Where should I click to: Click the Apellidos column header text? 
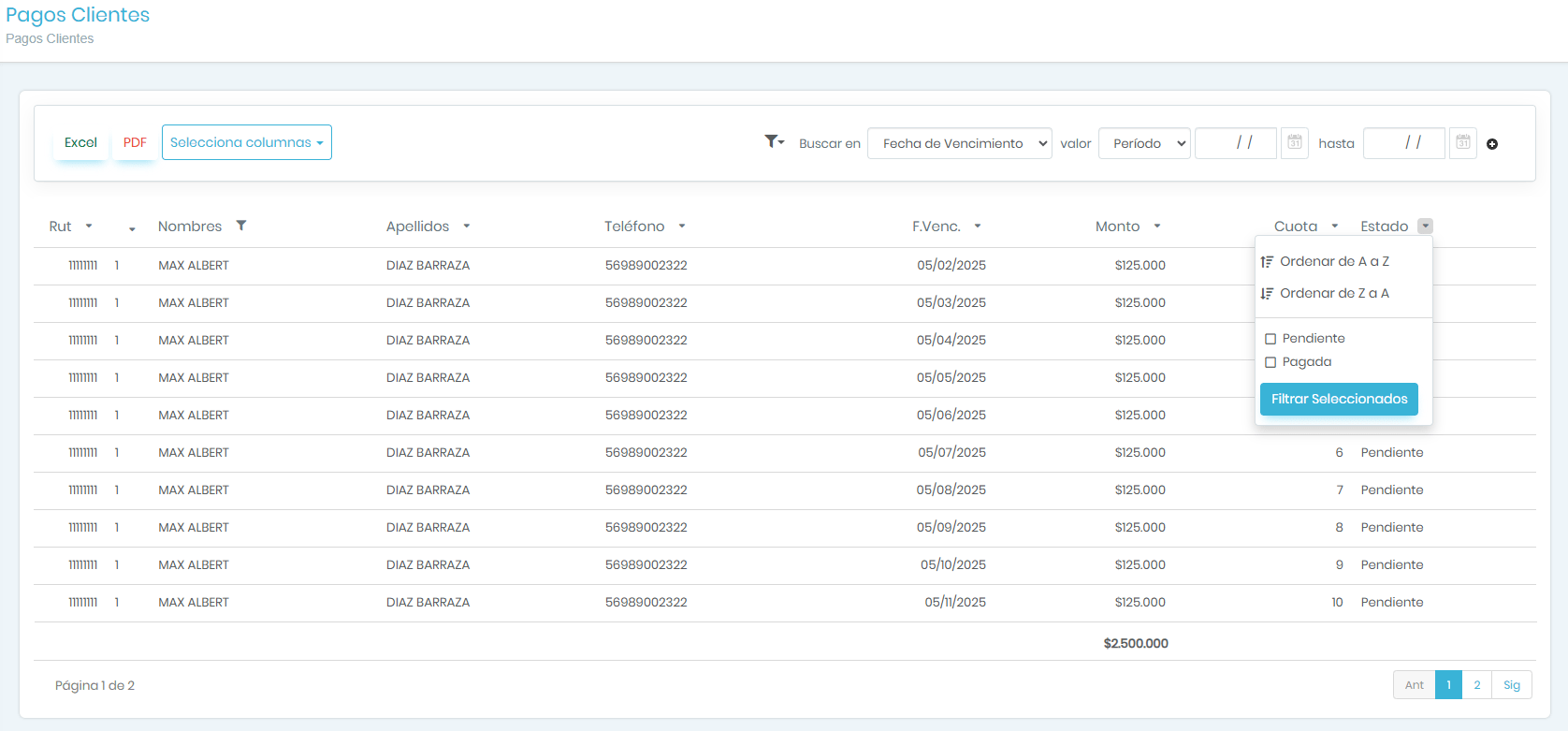coord(417,227)
